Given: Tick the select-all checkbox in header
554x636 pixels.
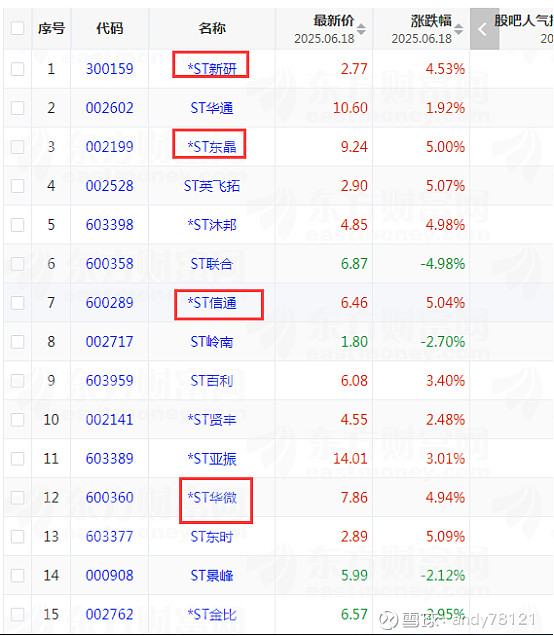Looking at the screenshot, I should click(17, 28).
